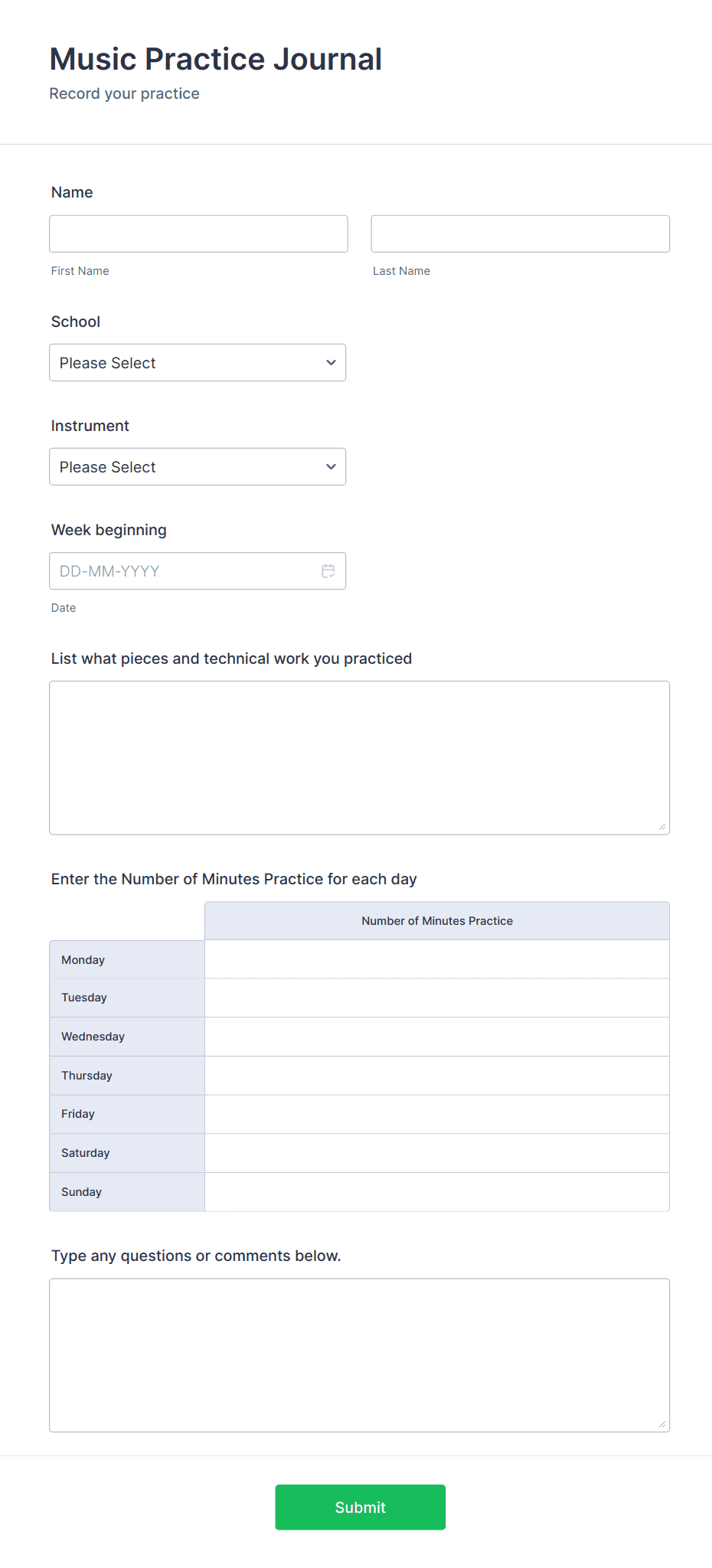
Task: Open the calendar date picker icon
Action: 329,570
